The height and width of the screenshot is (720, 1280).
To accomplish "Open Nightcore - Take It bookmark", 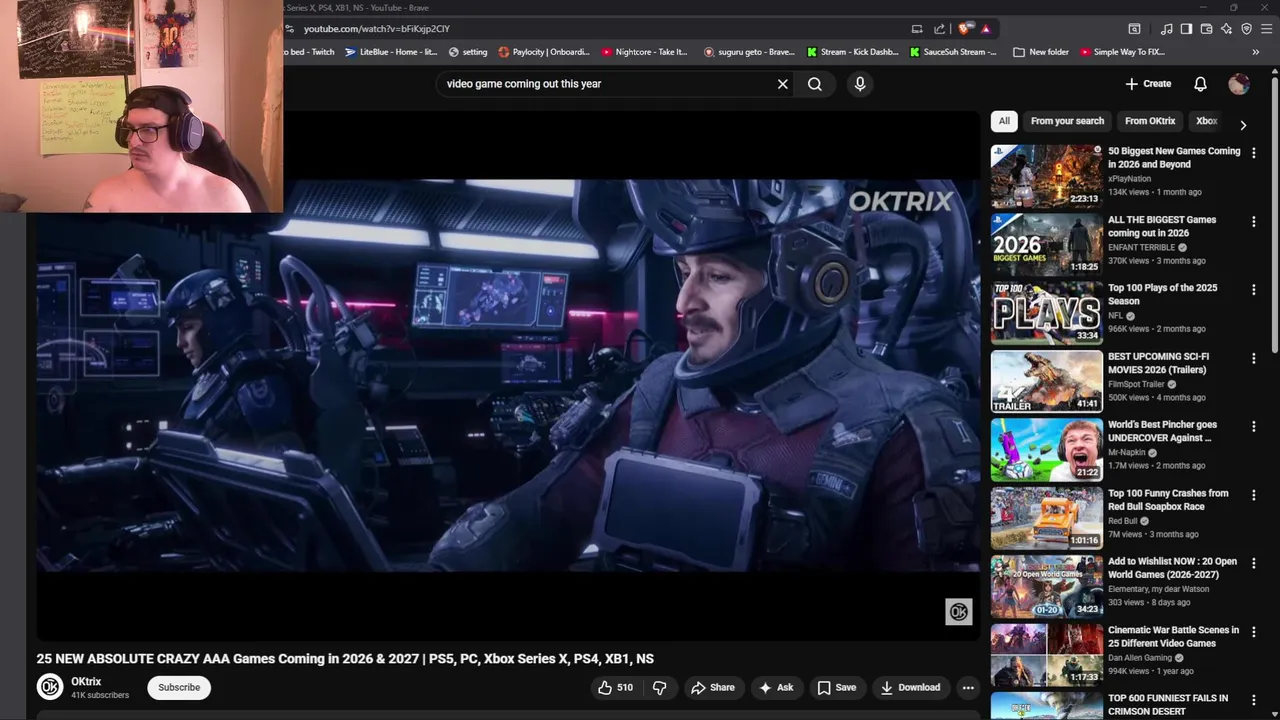I will pyautogui.click(x=645, y=52).
